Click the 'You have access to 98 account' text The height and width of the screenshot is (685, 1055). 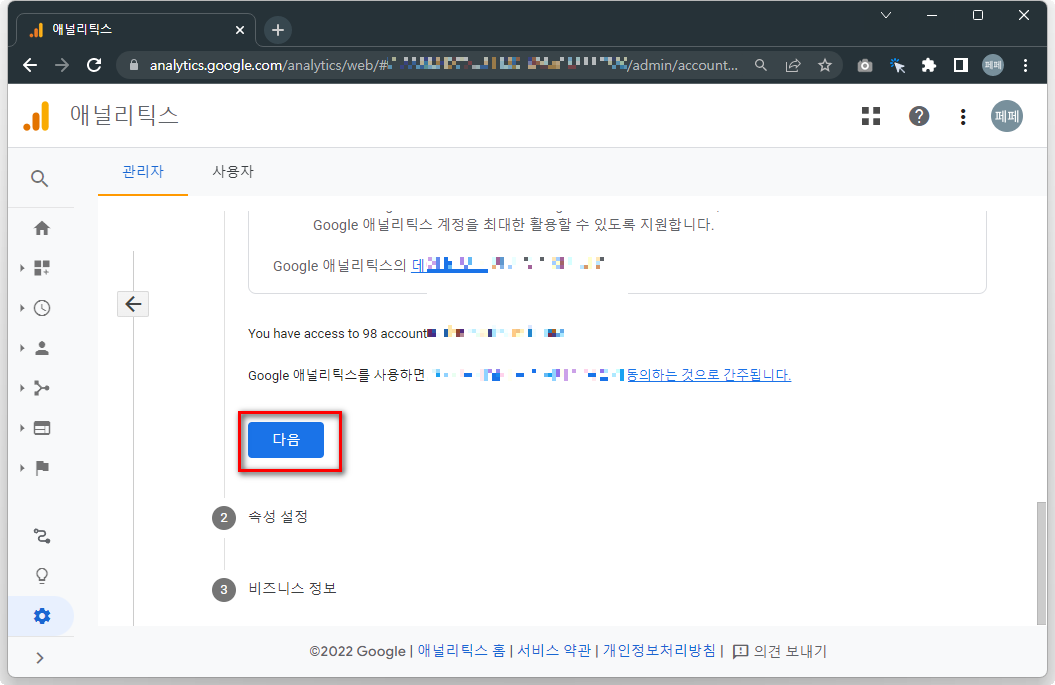tap(338, 333)
